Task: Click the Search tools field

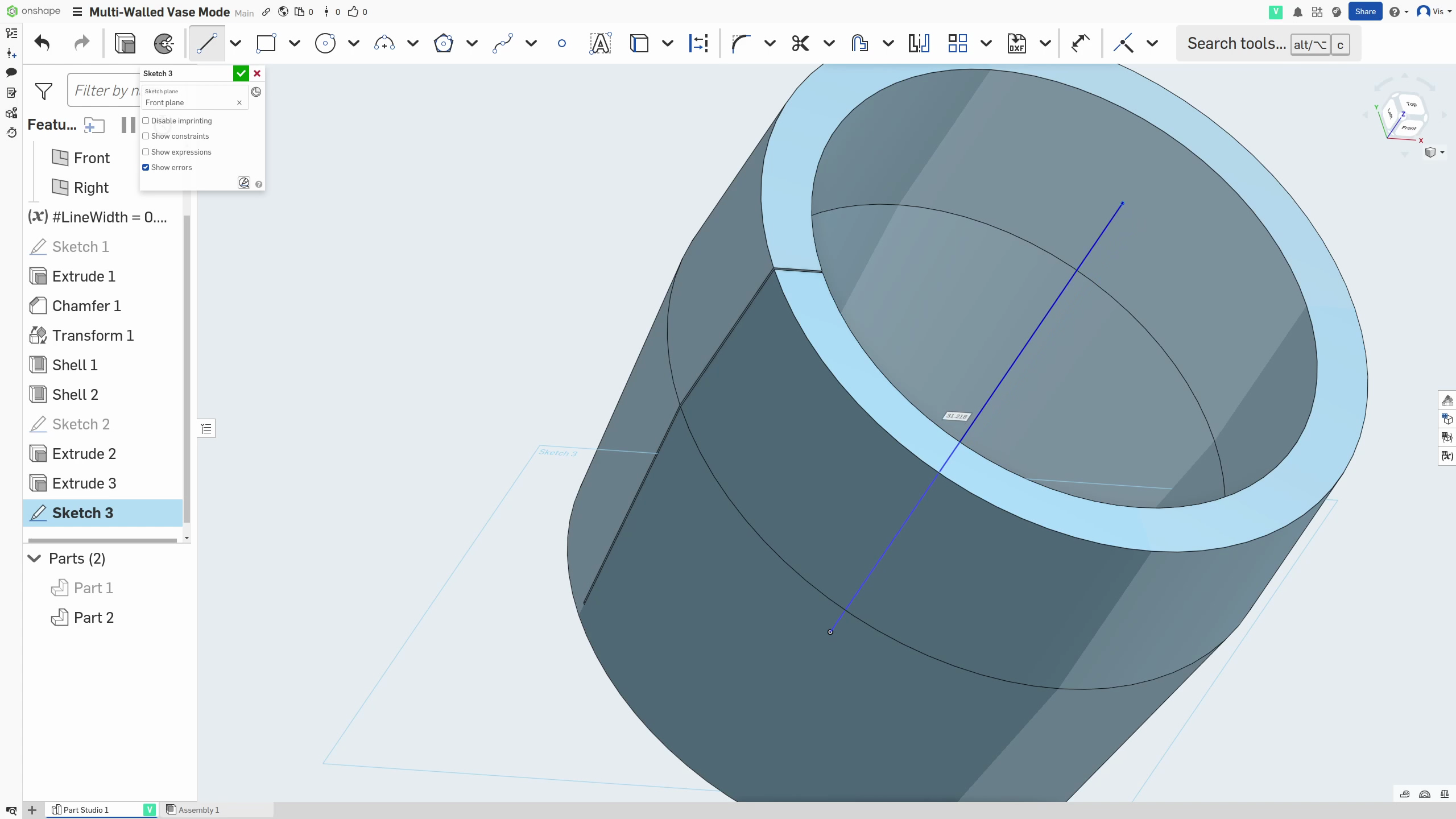Action: click(x=1236, y=44)
